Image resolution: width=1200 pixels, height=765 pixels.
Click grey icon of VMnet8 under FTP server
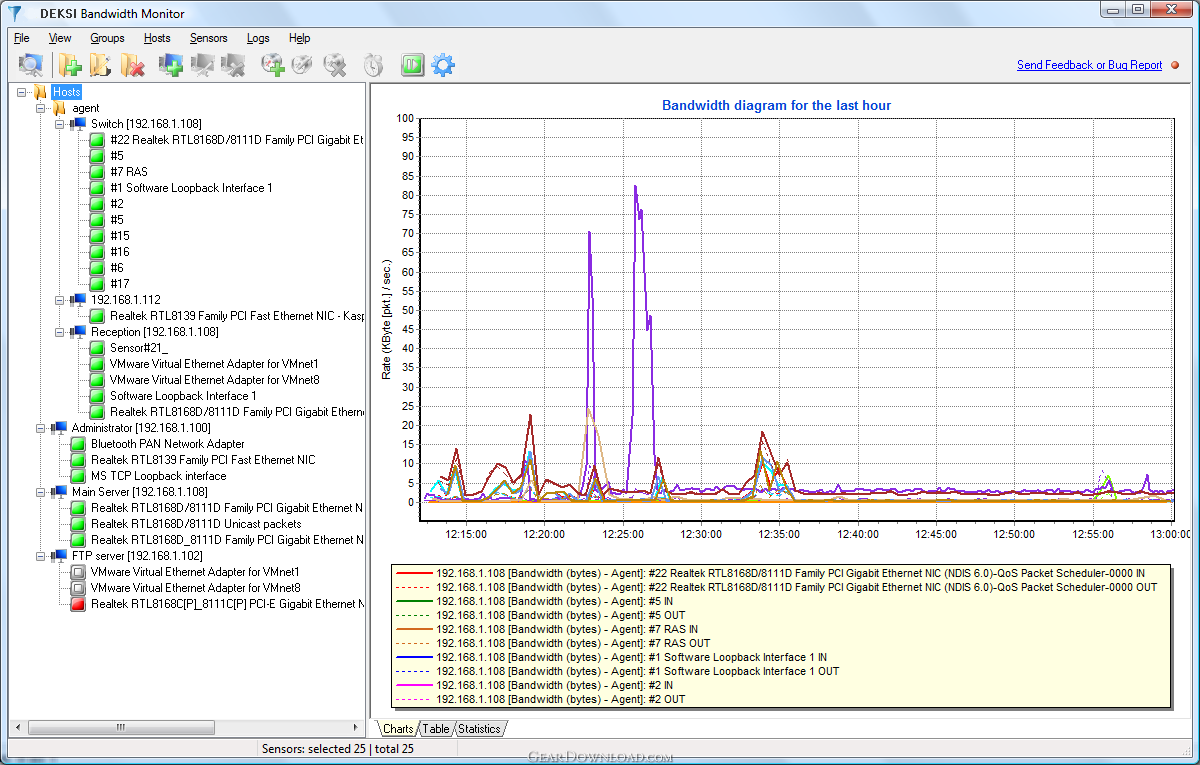point(78,588)
